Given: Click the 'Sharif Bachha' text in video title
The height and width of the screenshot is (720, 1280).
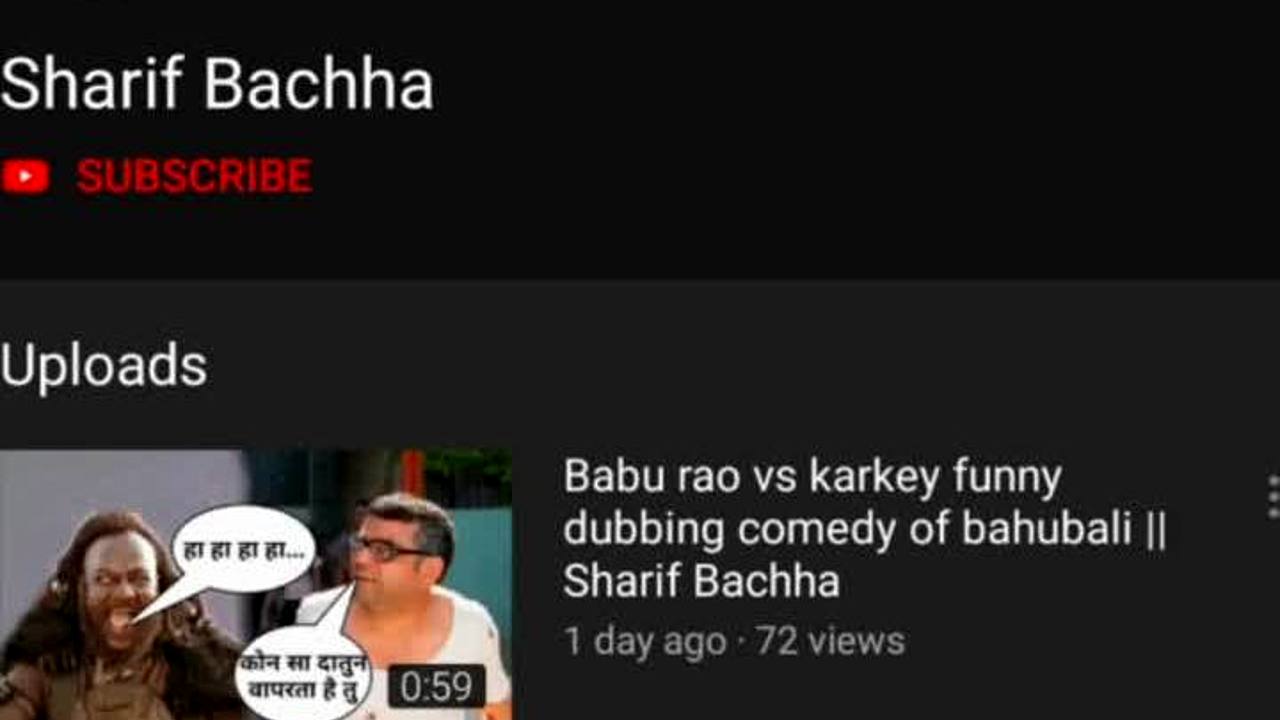Looking at the screenshot, I should click(x=701, y=581).
